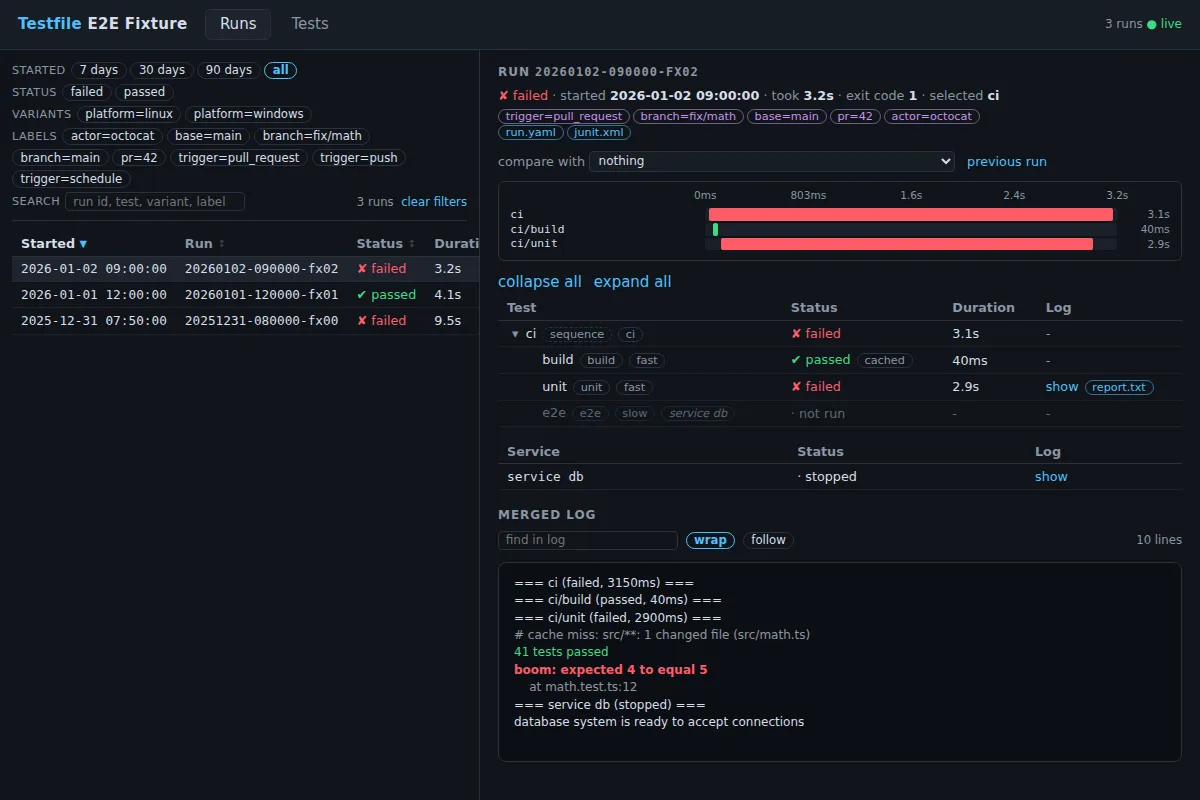This screenshot has height=800, width=1200.
Task: Collapse the ci test tree triangle
Action: click(x=515, y=334)
